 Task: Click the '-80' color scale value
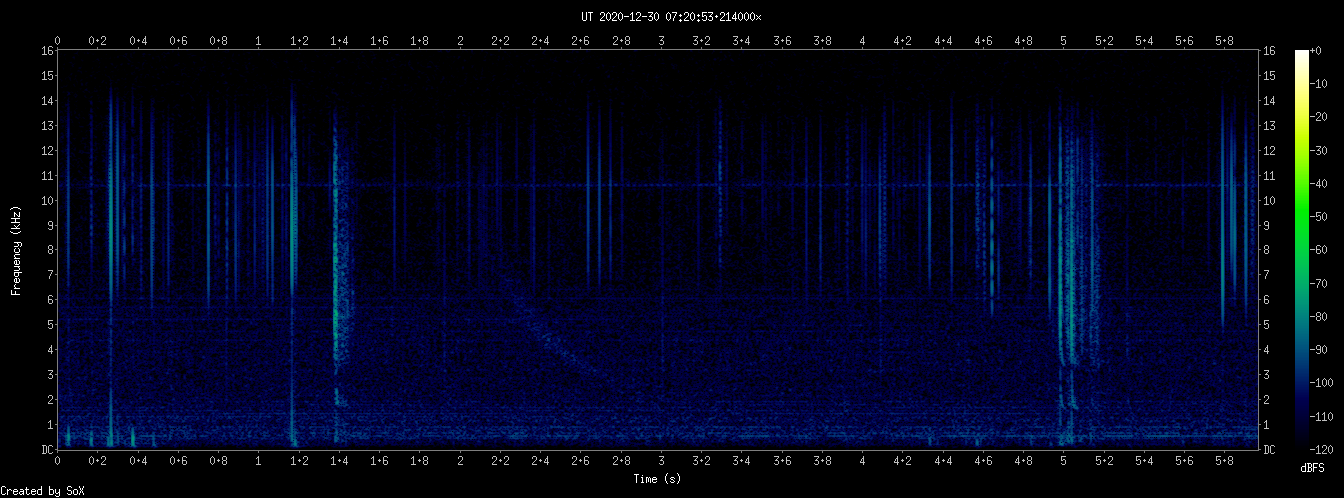click(x=1318, y=317)
